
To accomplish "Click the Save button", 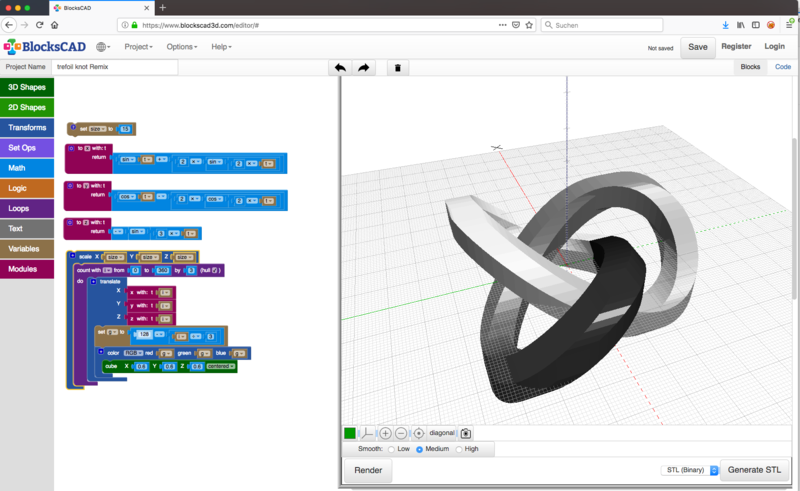I will (x=697, y=47).
